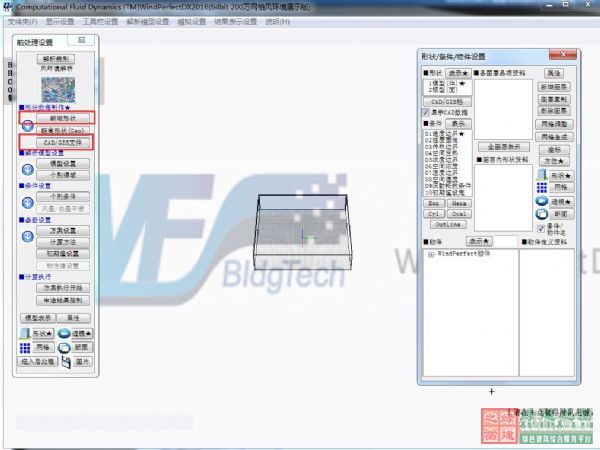This screenshot has width=600, height=450.
Task: Toggle the 条件/物件名 checkbox
Action: [x=542, y=228]
